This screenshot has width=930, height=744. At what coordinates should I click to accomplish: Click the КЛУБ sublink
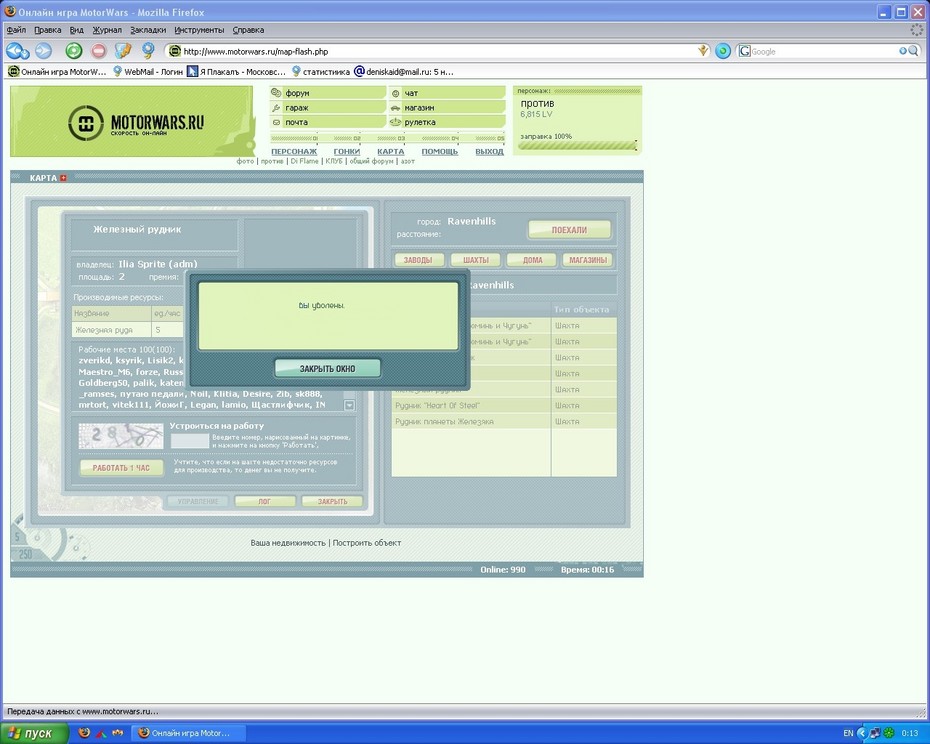coord(334,161)
